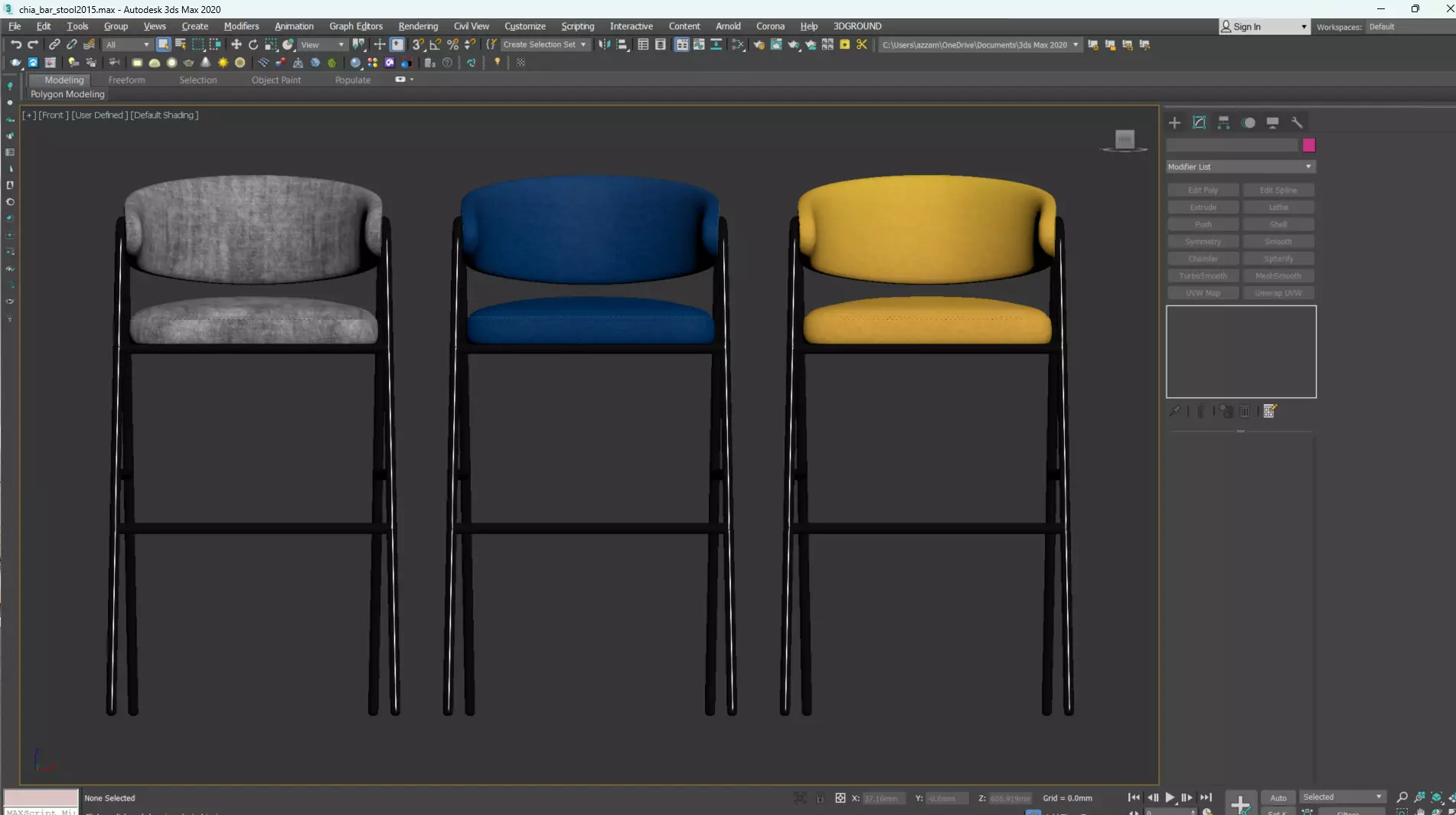Viewport: 1456px width, 815px height.
Task: Choose the Select Object tool
Action: point(163,44)
